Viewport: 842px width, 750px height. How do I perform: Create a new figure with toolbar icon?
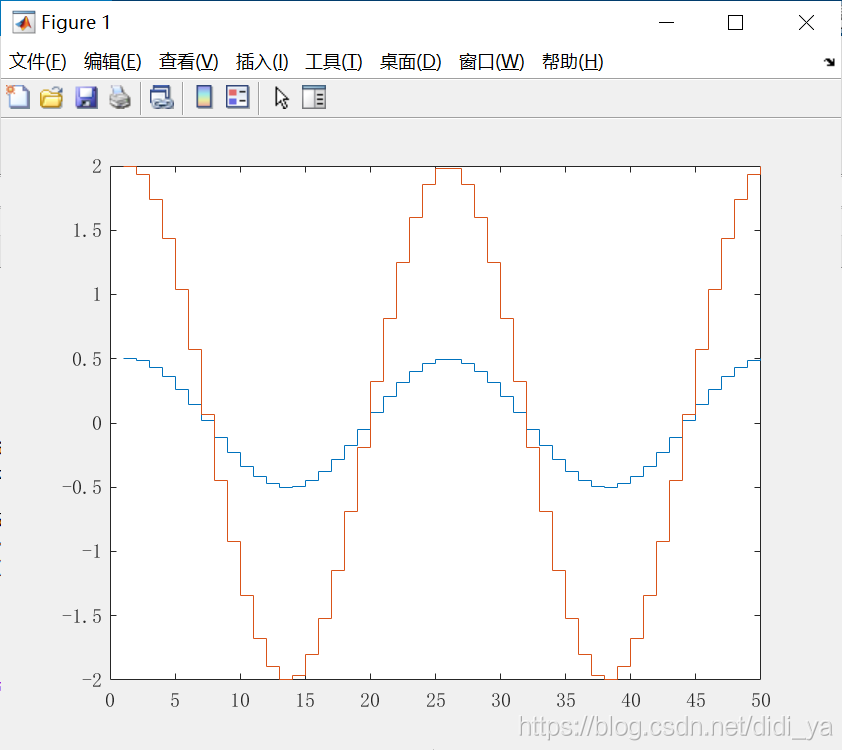(18, 97)
